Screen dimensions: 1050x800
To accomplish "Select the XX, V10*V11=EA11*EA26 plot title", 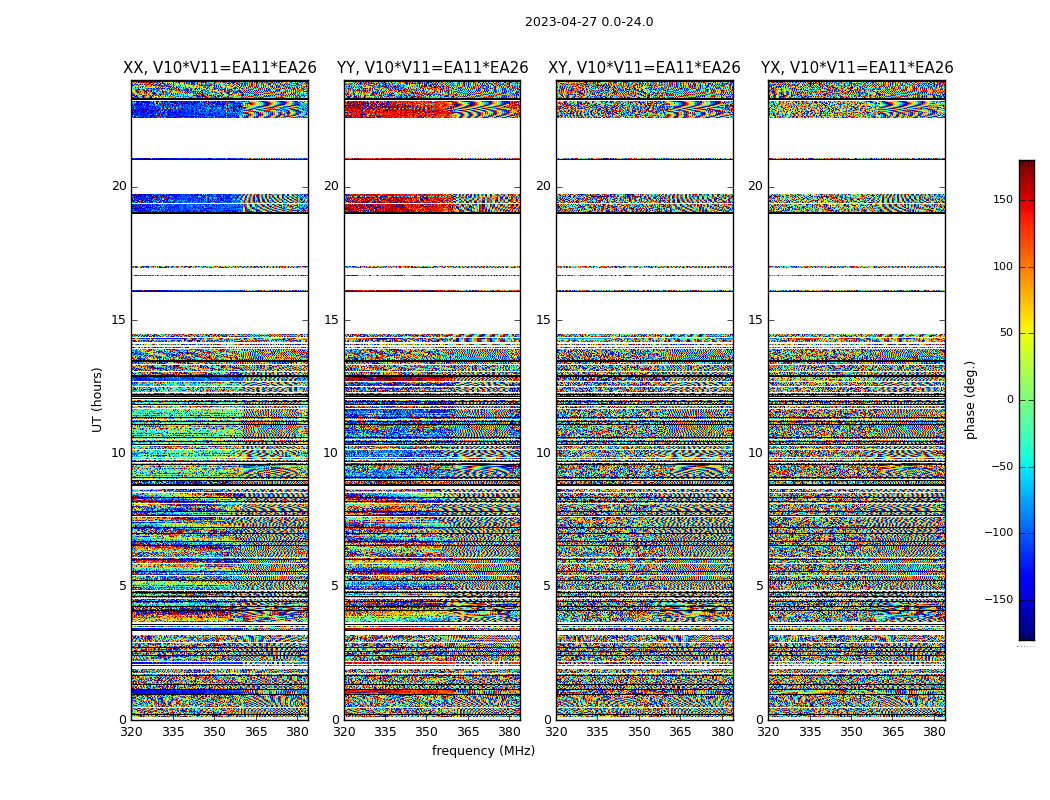I will (220, 68).
